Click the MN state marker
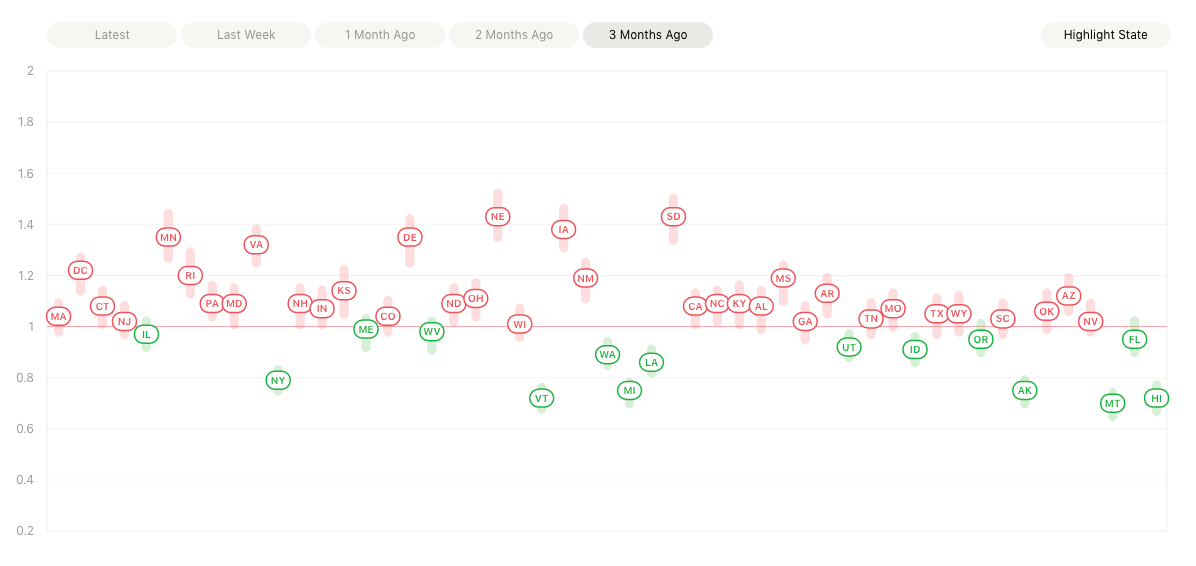 click(x=168, y=237)
